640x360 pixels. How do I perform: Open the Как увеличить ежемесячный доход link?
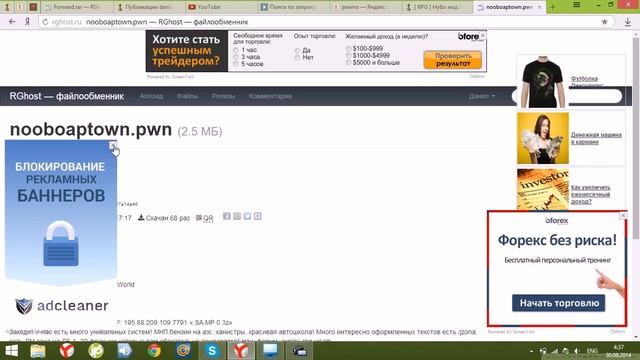(x=590, y=194)
